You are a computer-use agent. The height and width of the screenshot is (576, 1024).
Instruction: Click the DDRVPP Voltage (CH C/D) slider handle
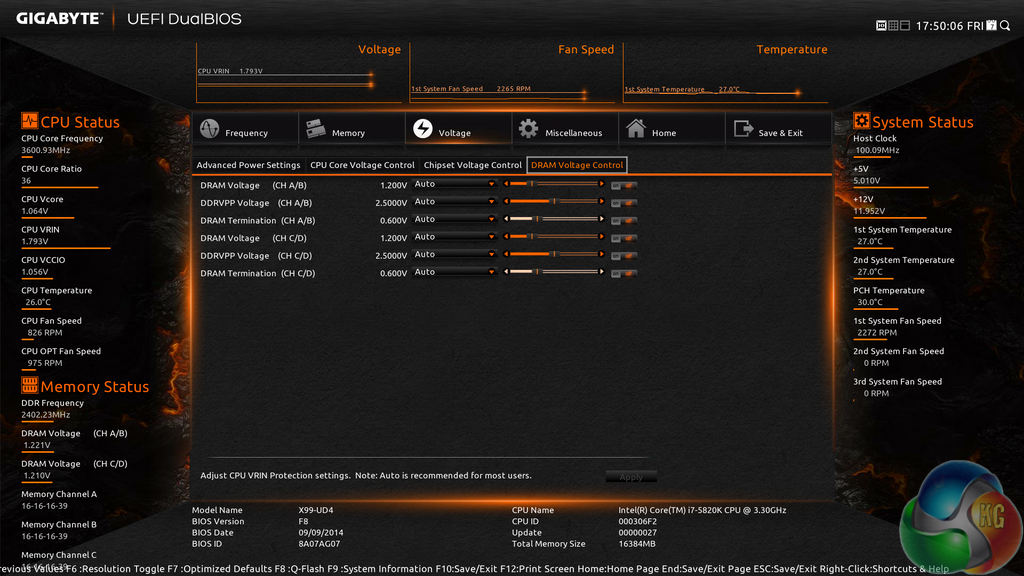[x=554, y=255]
